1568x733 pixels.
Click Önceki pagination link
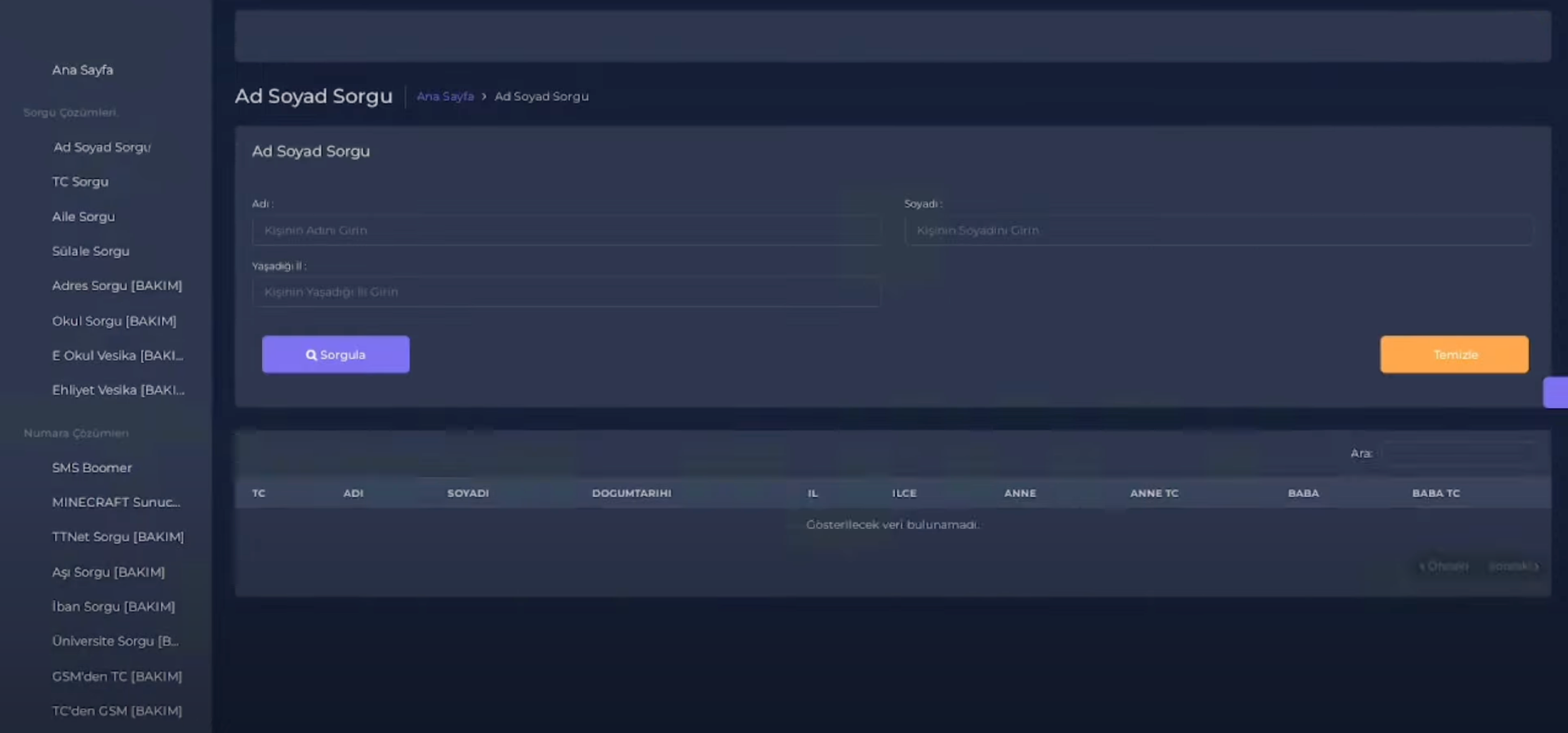[1443, 566]
